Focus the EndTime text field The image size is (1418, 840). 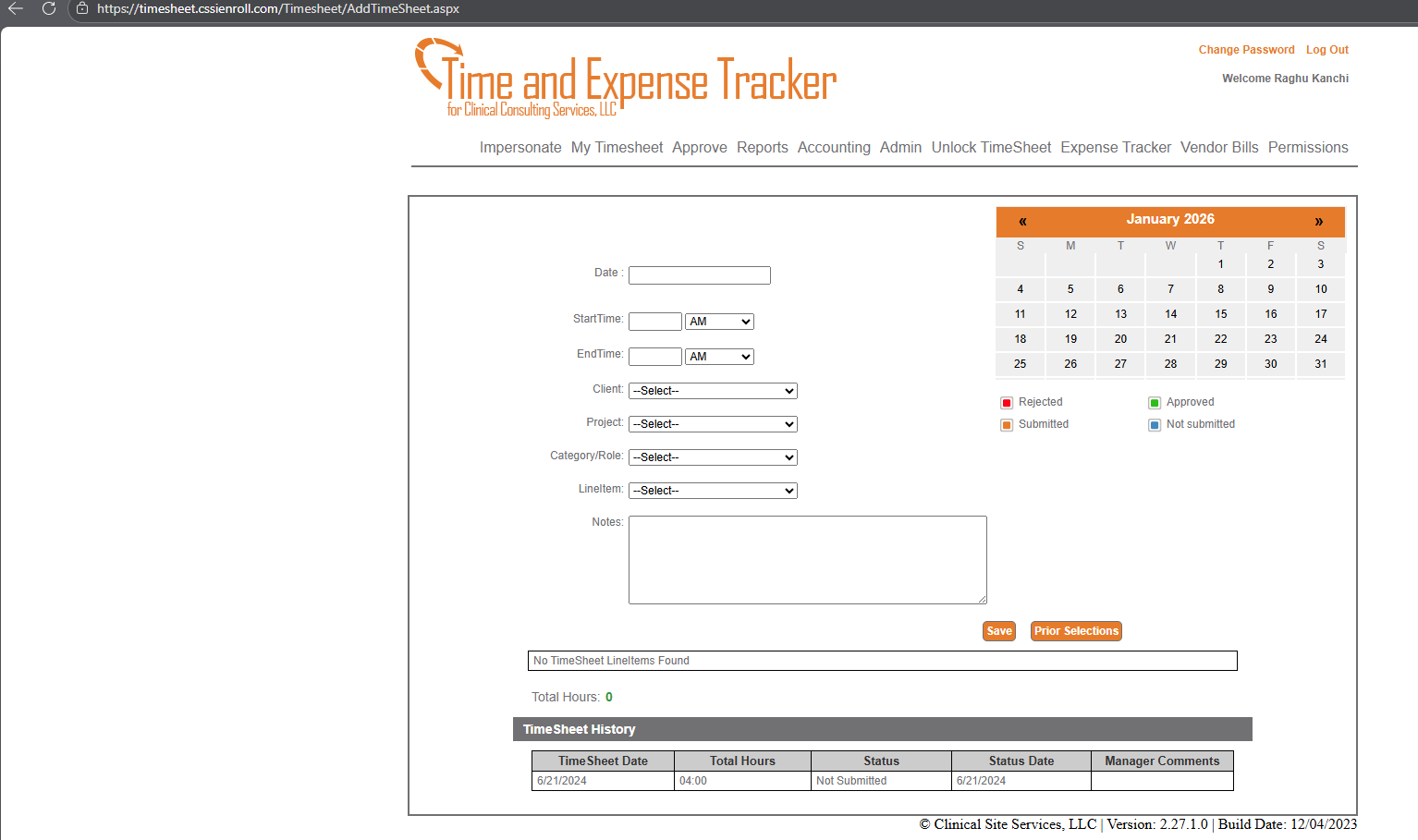click(x=655, y=357)
